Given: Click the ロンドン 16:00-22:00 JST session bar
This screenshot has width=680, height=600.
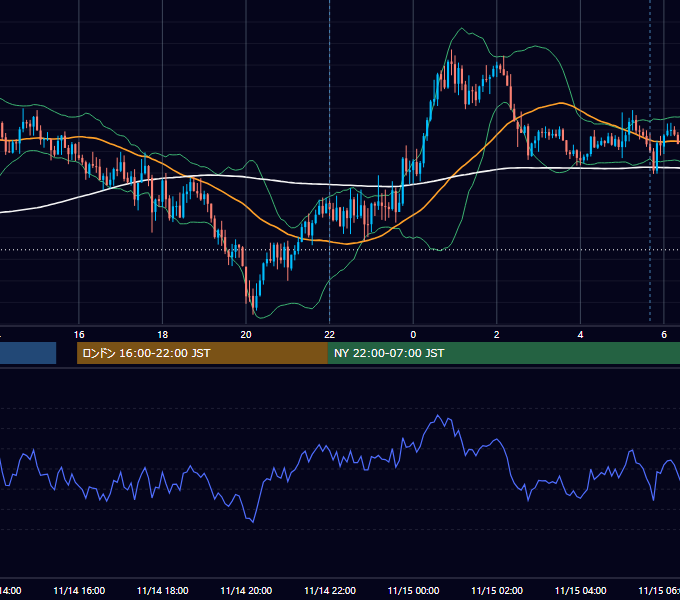Looking at the screenshot, I should pos(202,353).
